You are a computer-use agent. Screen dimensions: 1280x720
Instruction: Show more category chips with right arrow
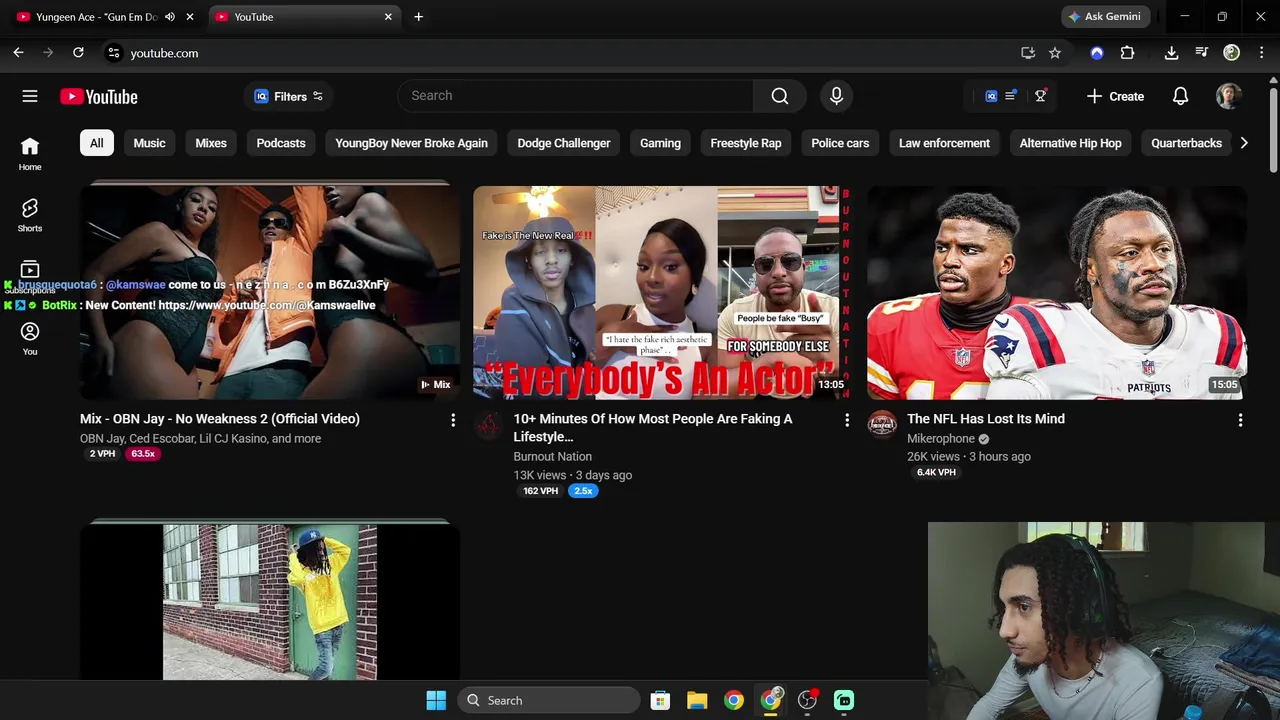point(1243,143)
